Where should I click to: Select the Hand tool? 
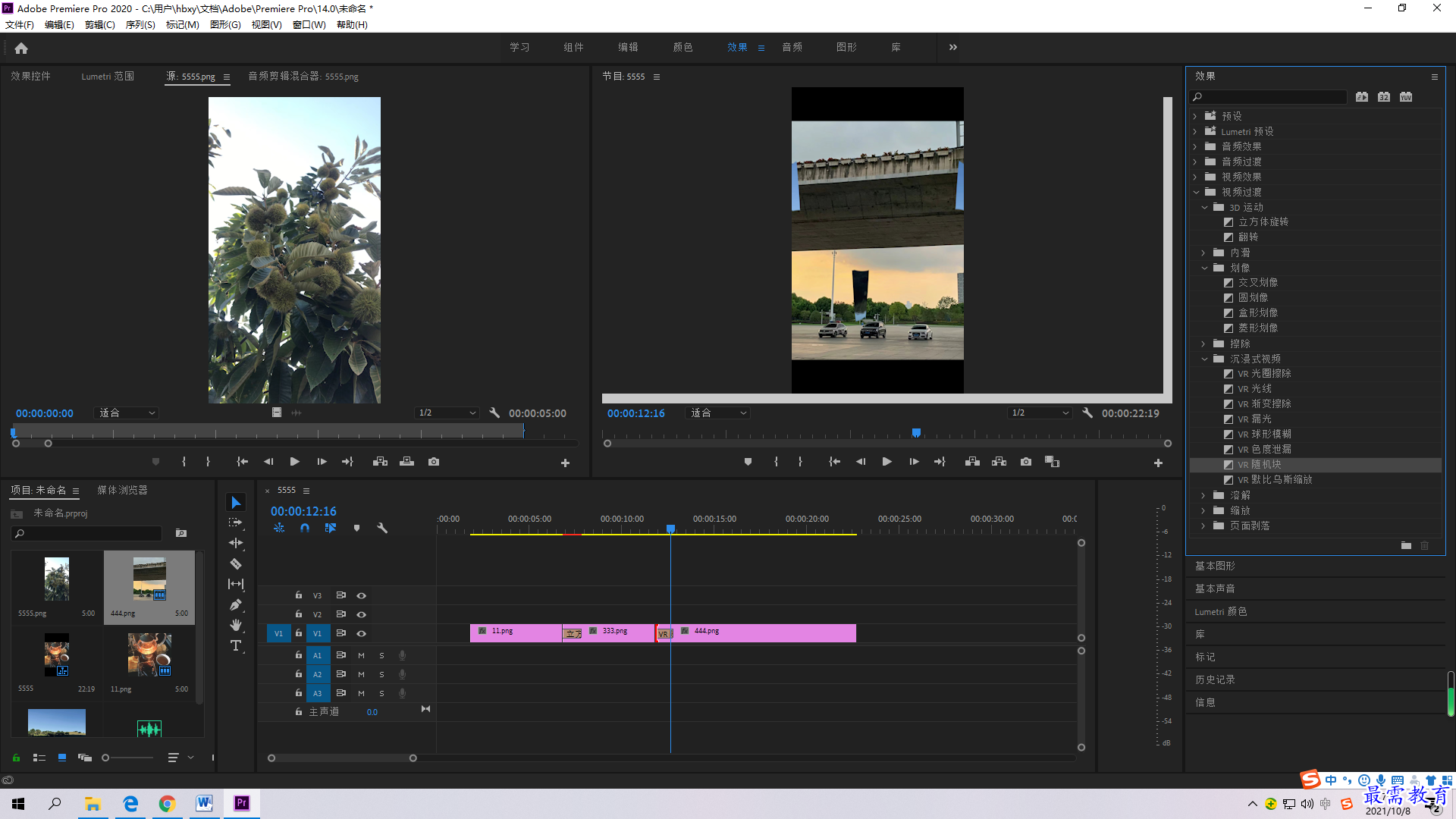[236, 625]
